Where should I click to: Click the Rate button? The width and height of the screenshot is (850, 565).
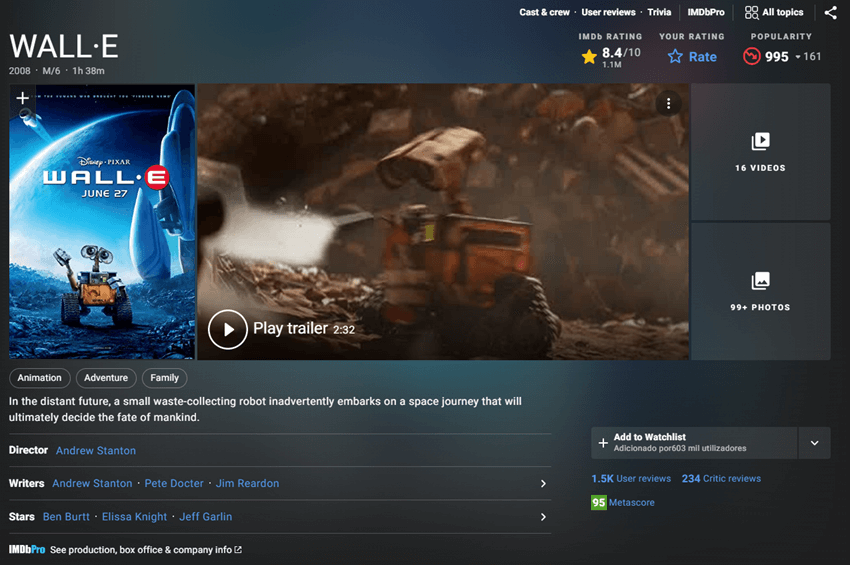coord(692,56)
